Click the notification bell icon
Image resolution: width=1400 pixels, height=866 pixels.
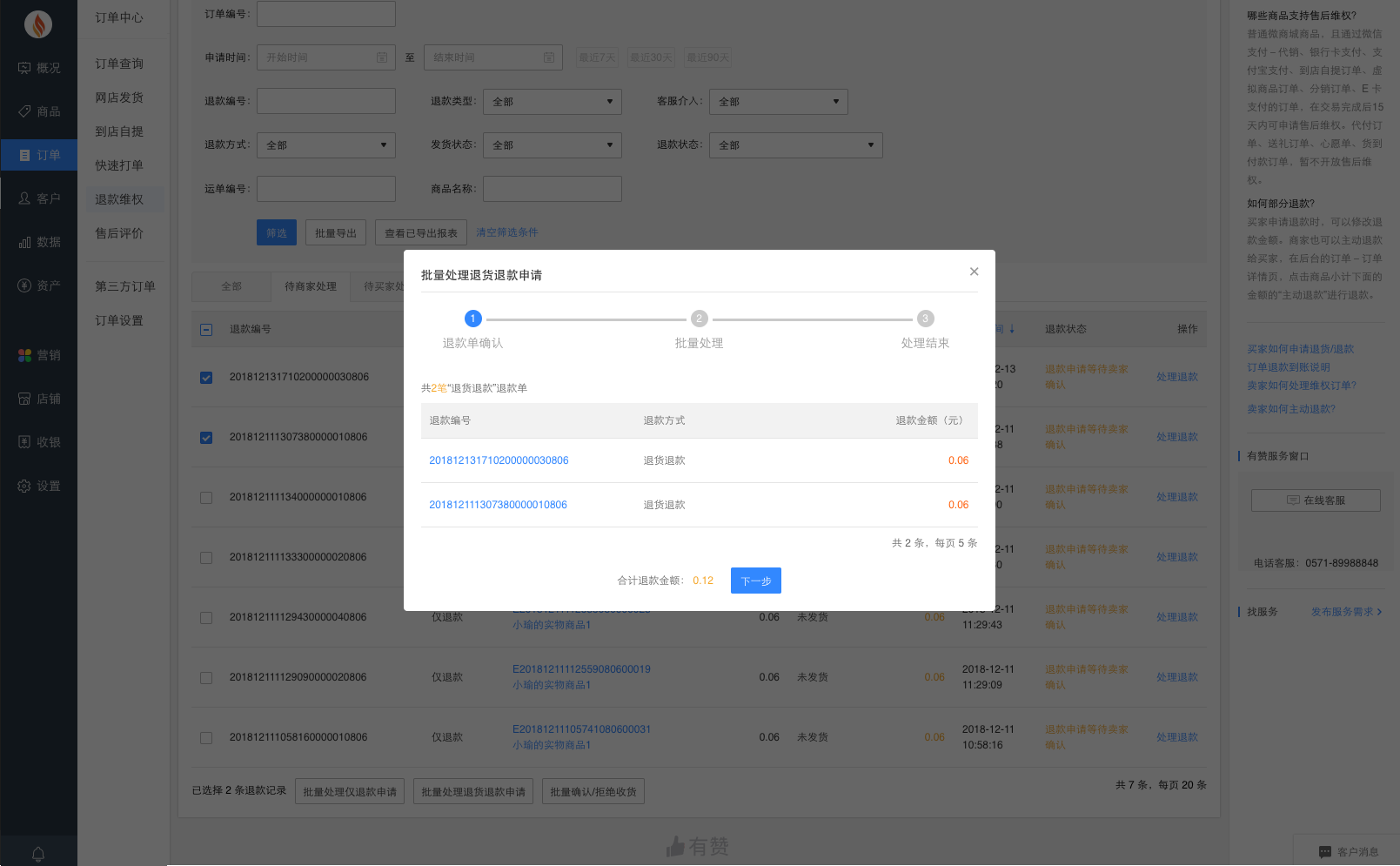point(38,854)
